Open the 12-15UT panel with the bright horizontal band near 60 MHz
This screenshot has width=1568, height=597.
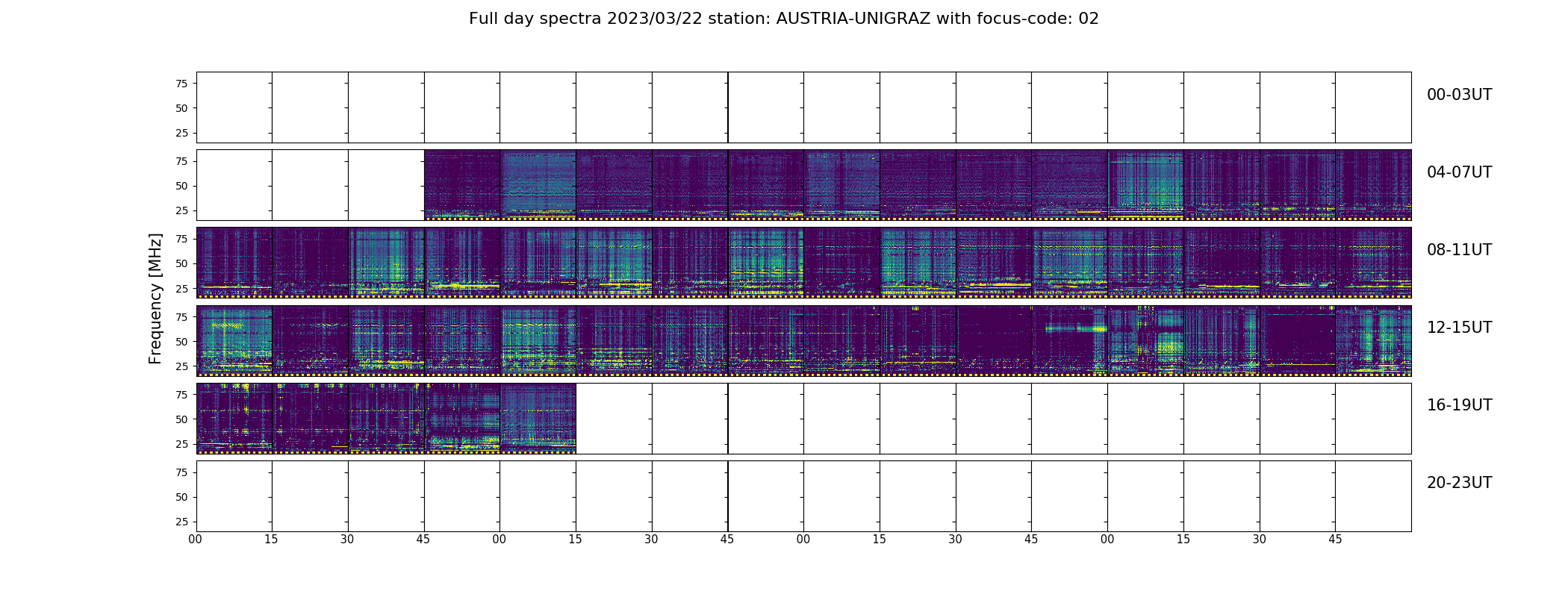point(1069,340)
